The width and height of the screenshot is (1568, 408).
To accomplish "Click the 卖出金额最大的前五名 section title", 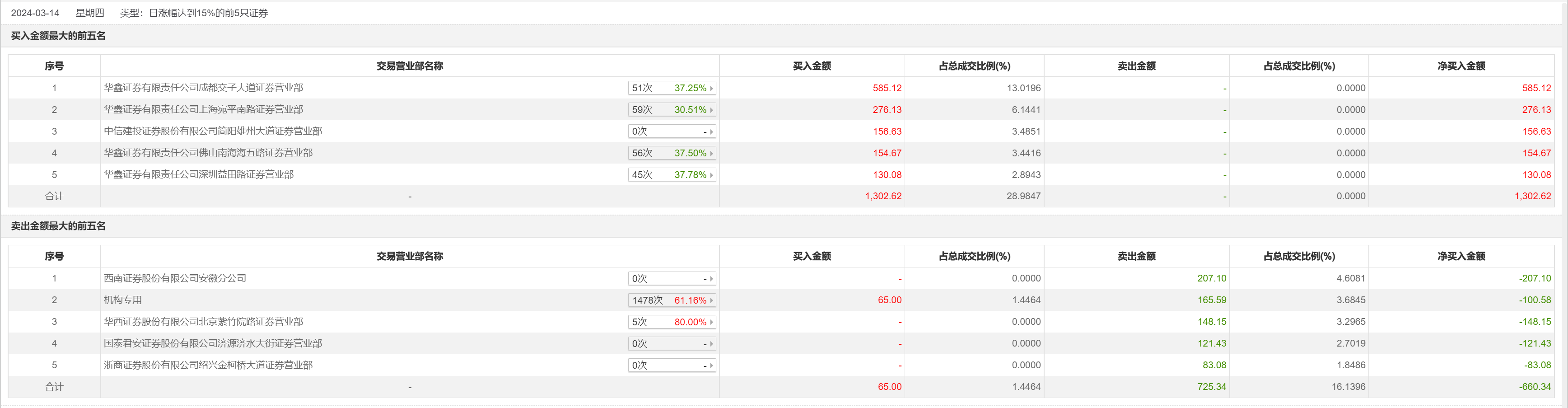I will click(58, 226).
